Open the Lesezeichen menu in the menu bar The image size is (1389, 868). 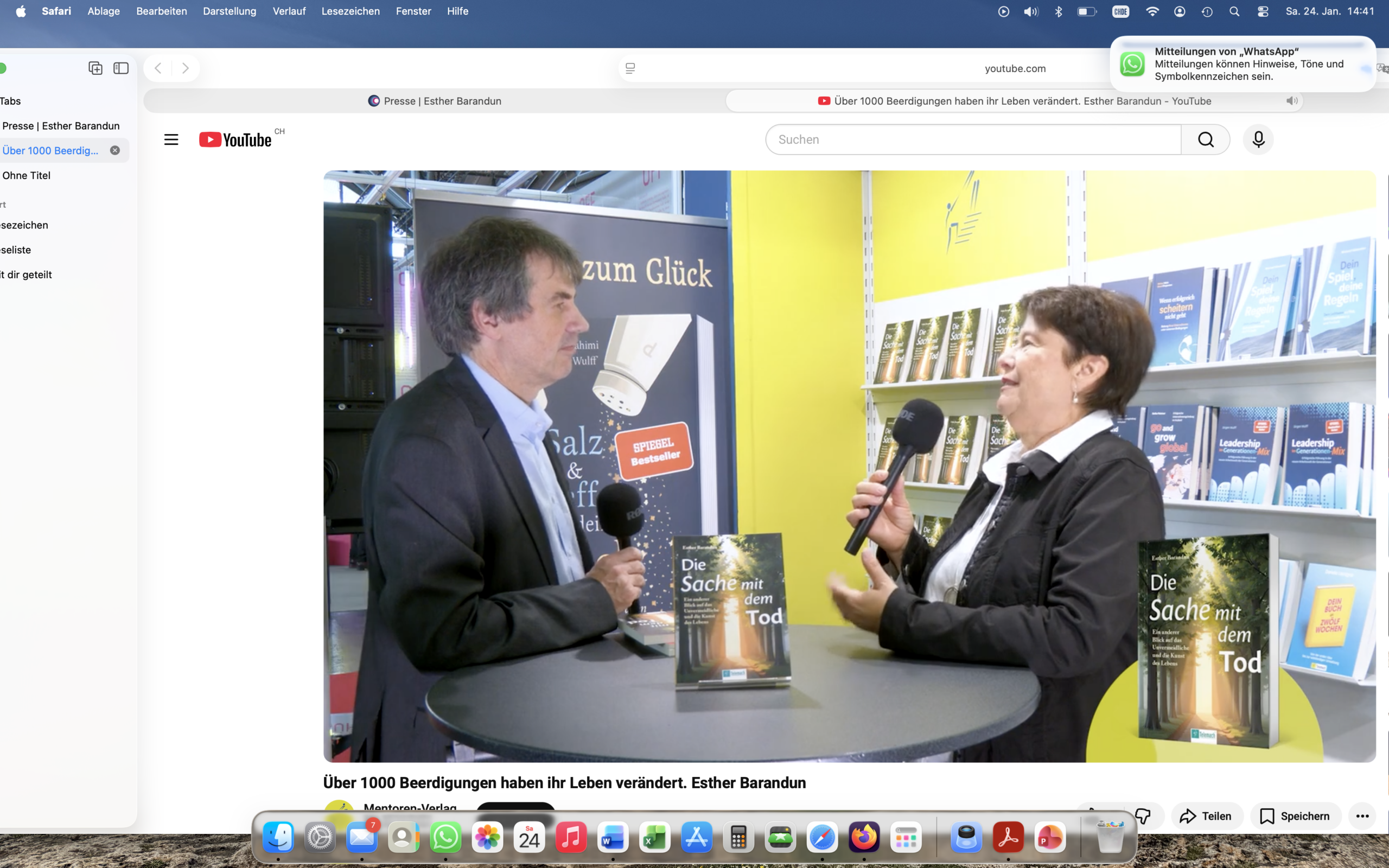click(351, 11)
